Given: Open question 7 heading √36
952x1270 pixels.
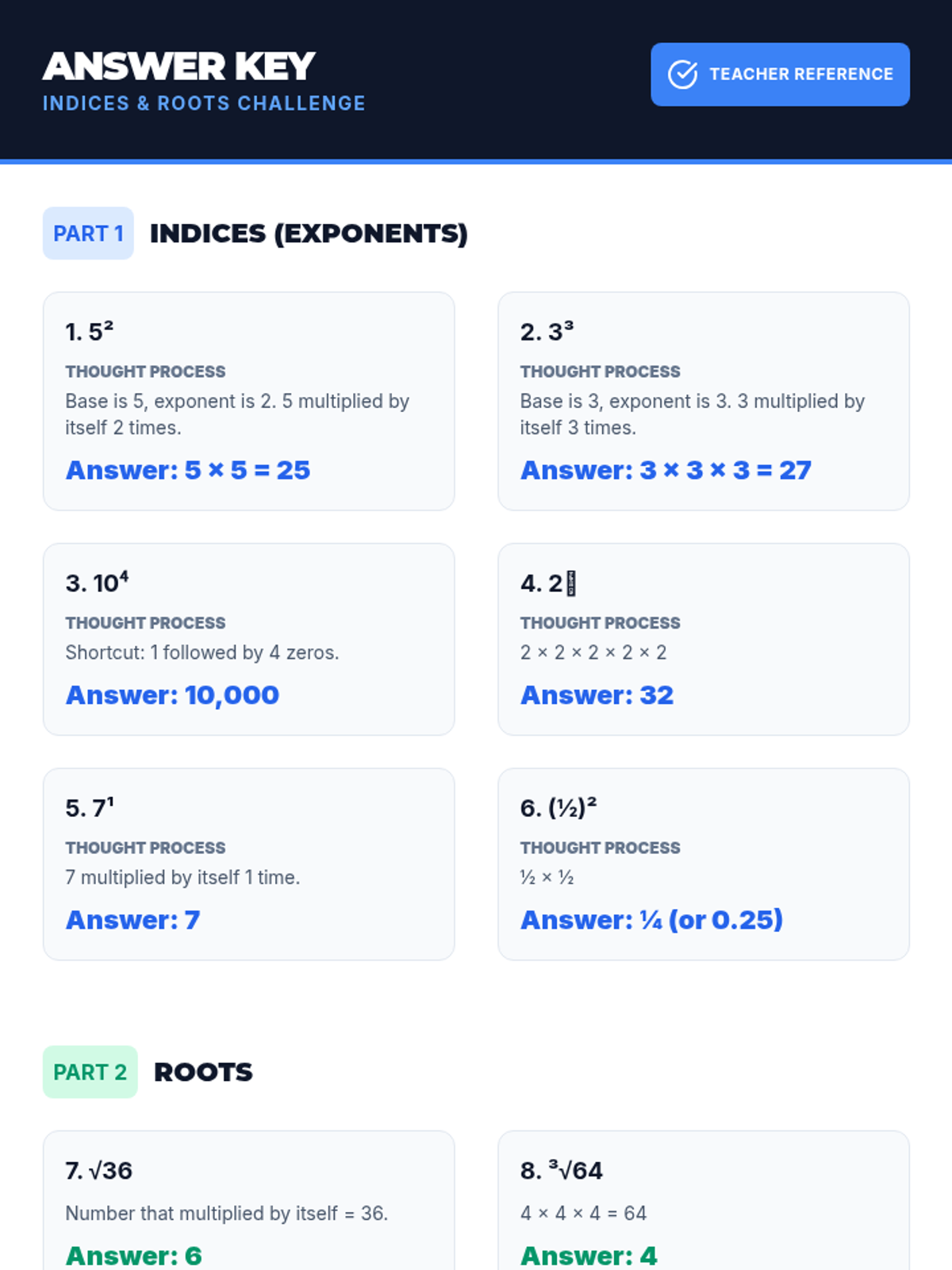Looking at the screenshot, I should pos(99,1171).
